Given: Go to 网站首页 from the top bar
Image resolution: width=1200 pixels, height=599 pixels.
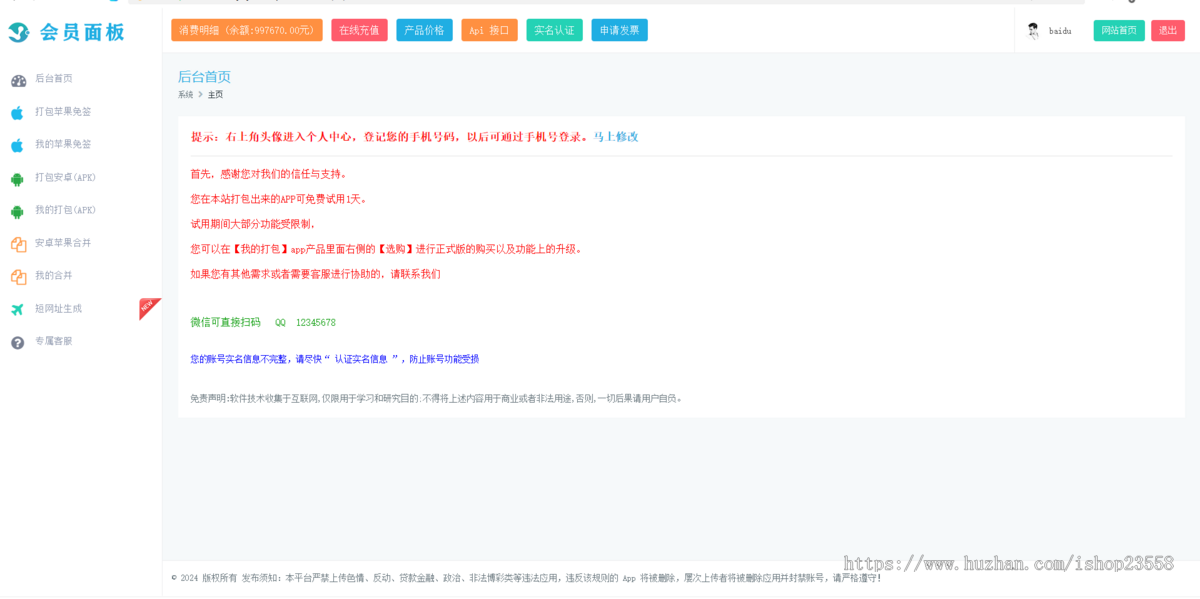Looking at the screenshot, I should (x=1118, y=30).
